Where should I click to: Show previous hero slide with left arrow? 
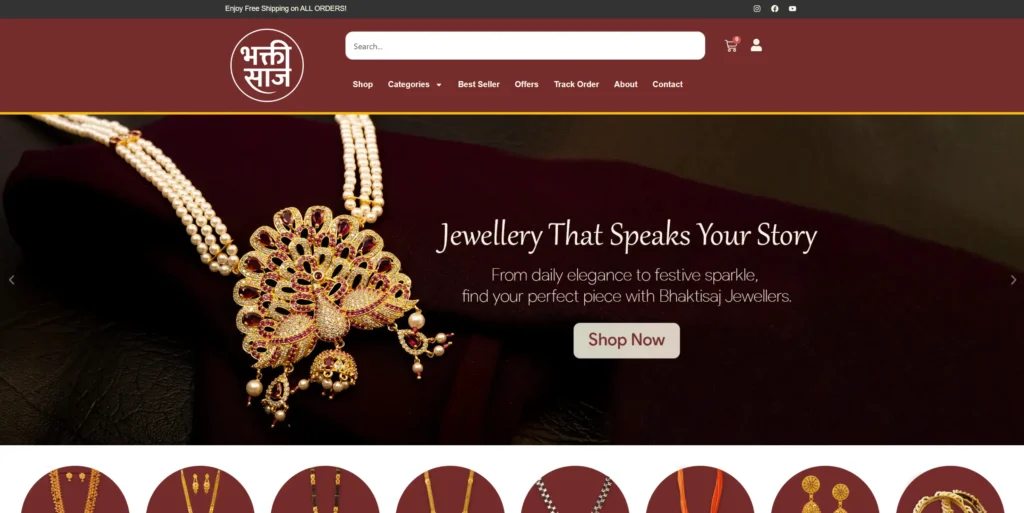[11, 279]
